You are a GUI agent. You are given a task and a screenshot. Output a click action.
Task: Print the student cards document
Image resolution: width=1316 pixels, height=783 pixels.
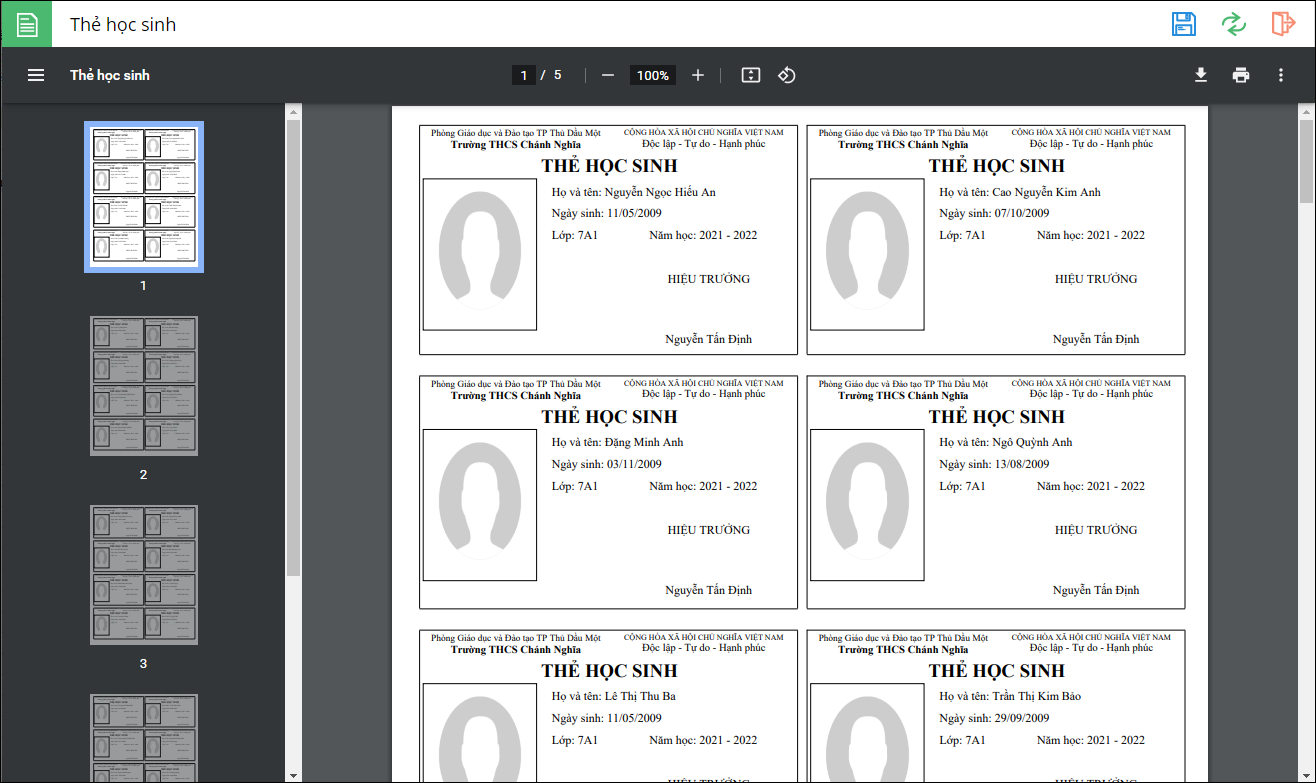(x=1241, y=75)
